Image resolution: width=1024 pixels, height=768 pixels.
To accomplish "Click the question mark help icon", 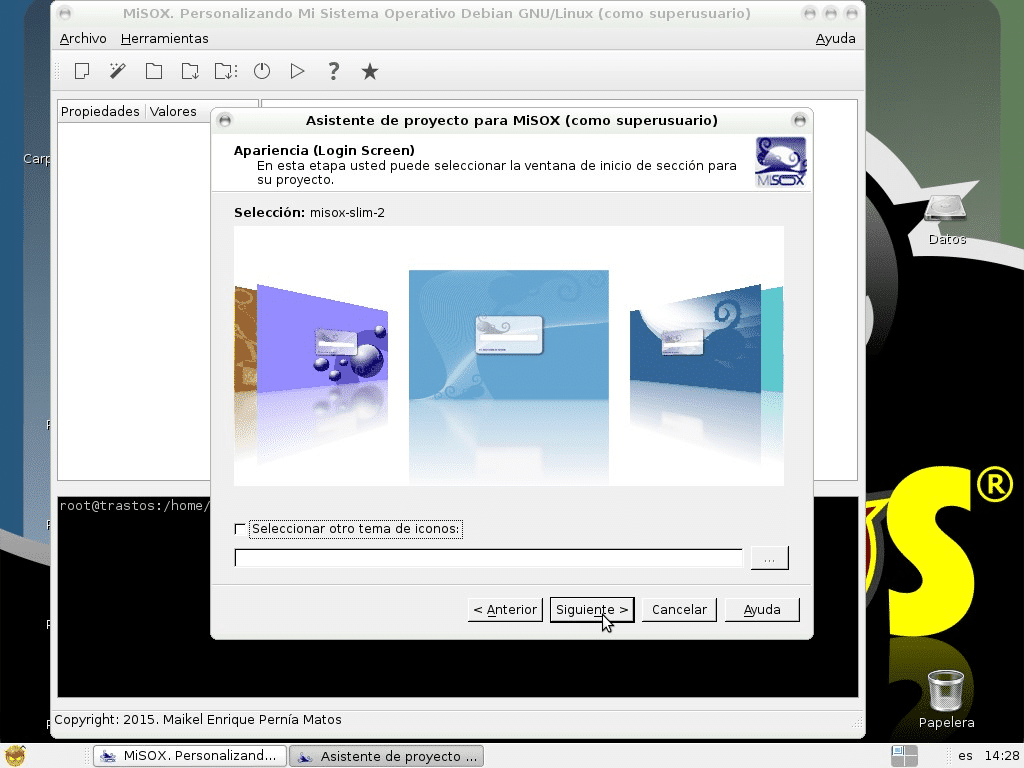I will tap(334, 71).
